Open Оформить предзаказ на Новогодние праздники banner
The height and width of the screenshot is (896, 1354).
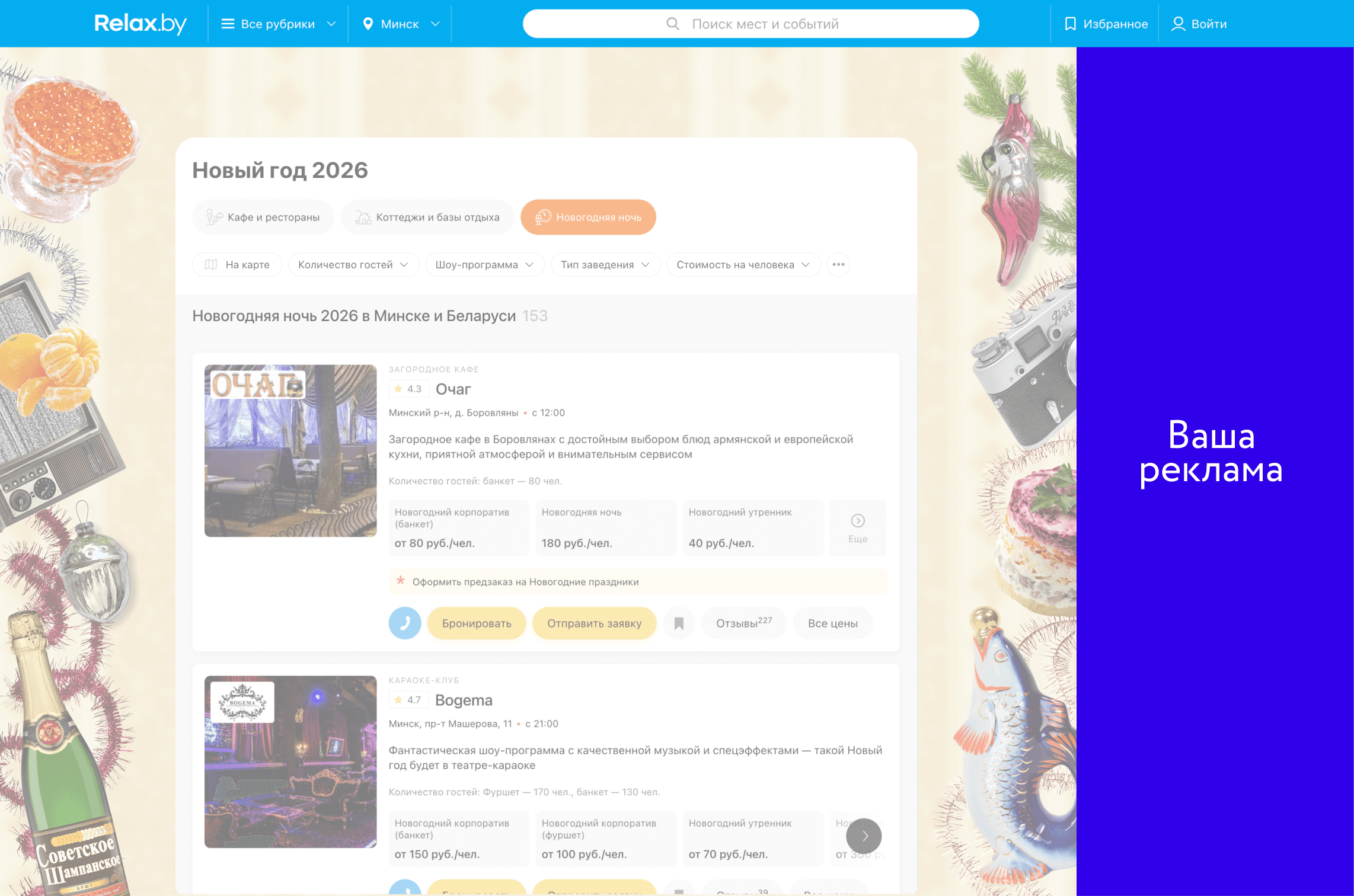[638, 581]
